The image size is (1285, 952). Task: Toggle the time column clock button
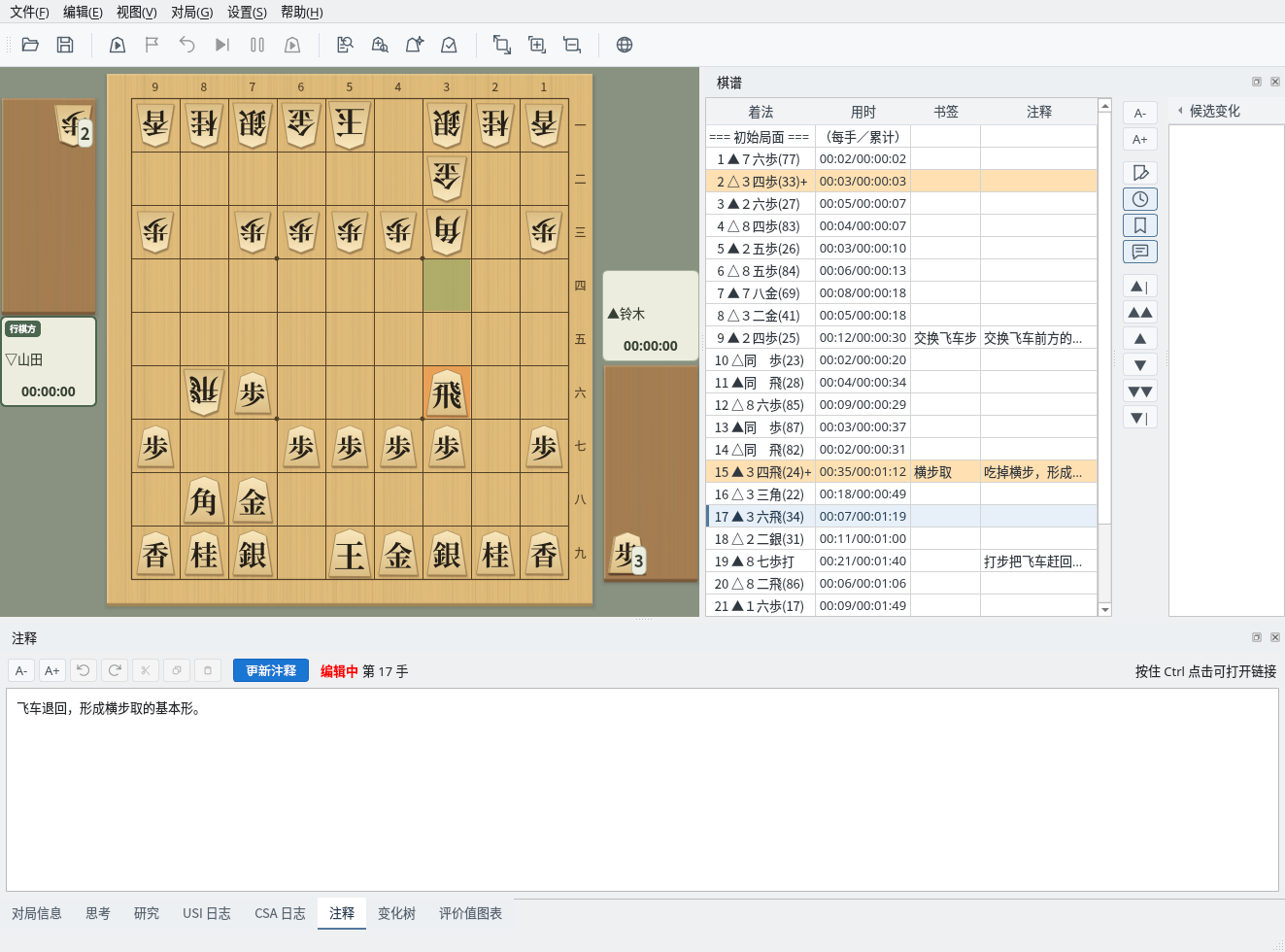[1140, 199]
